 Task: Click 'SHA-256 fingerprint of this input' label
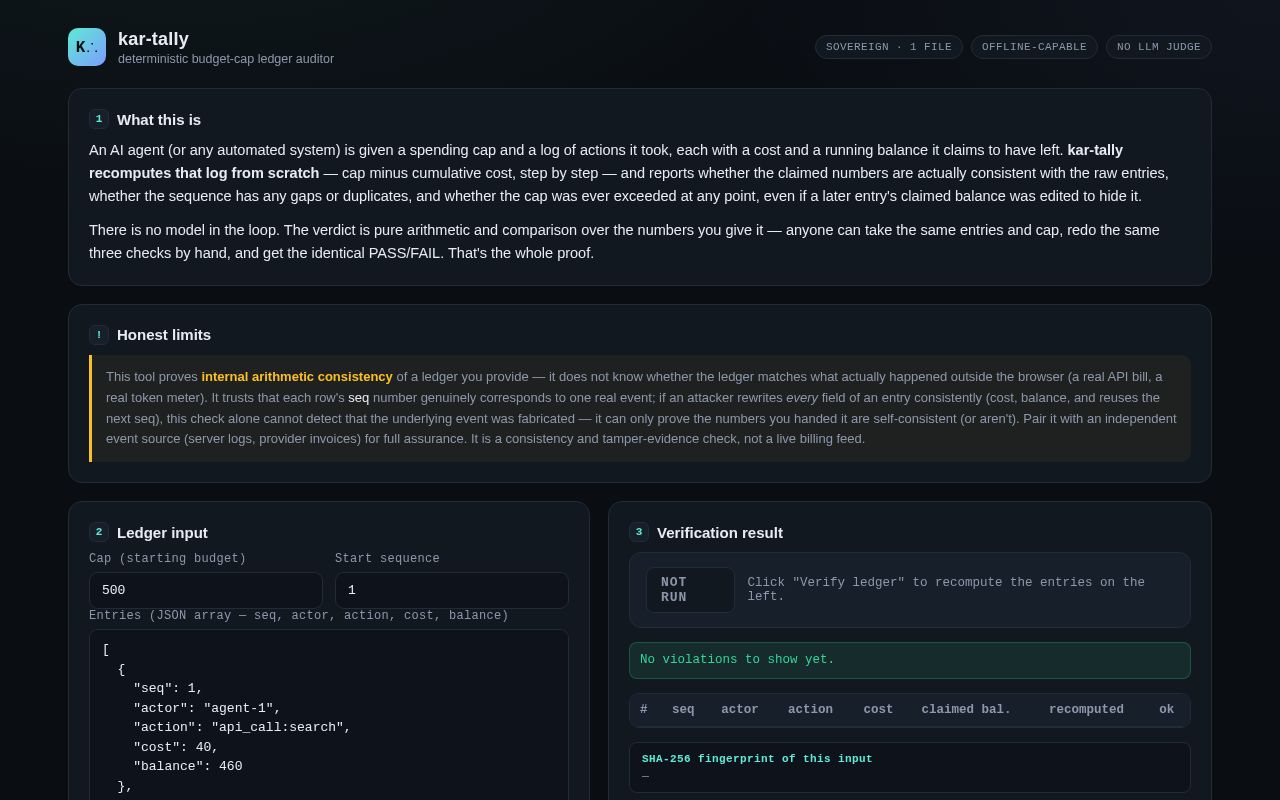click(x=757, y=759)
